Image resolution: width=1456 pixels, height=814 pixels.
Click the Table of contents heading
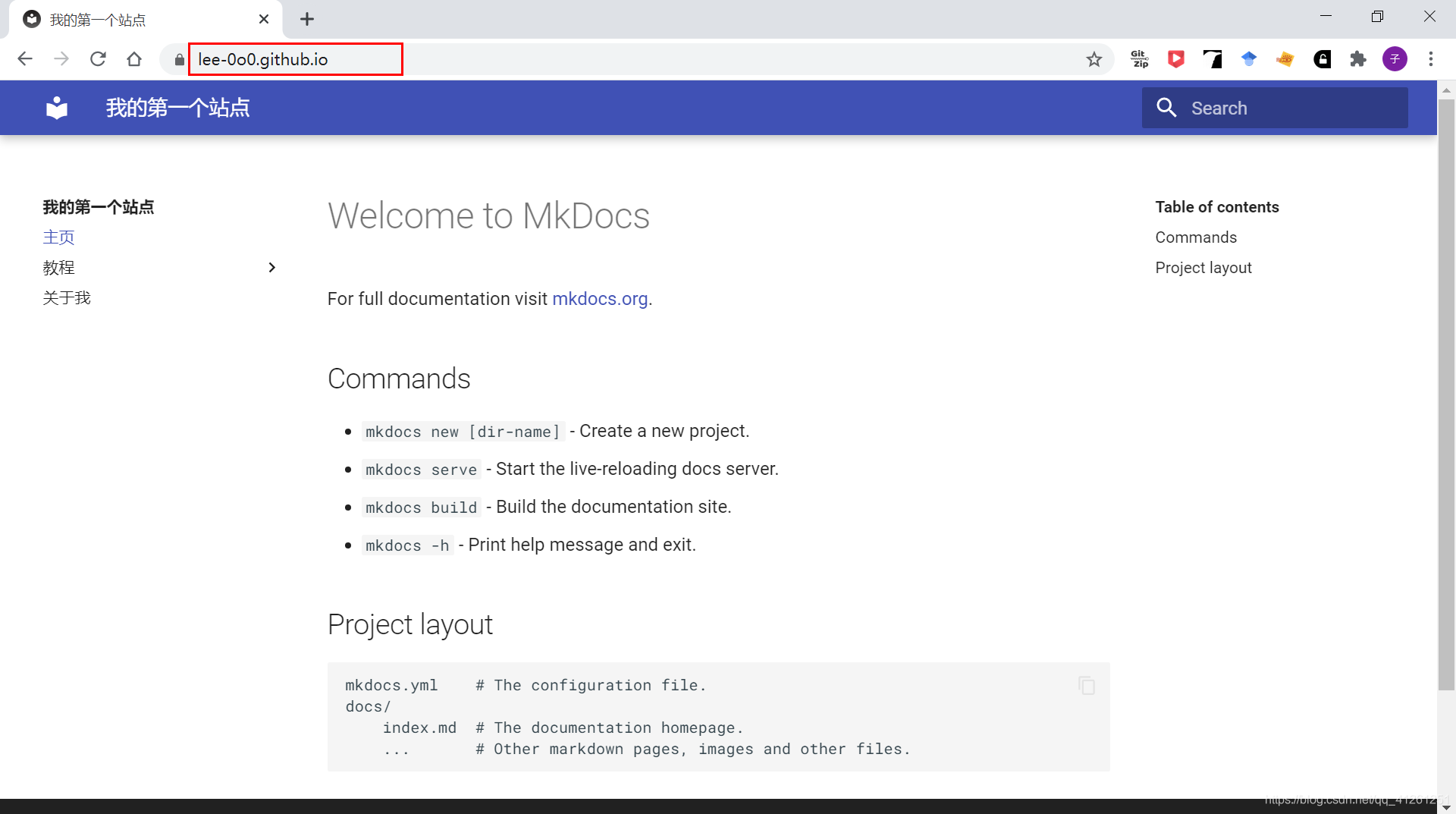(1217, 207)
